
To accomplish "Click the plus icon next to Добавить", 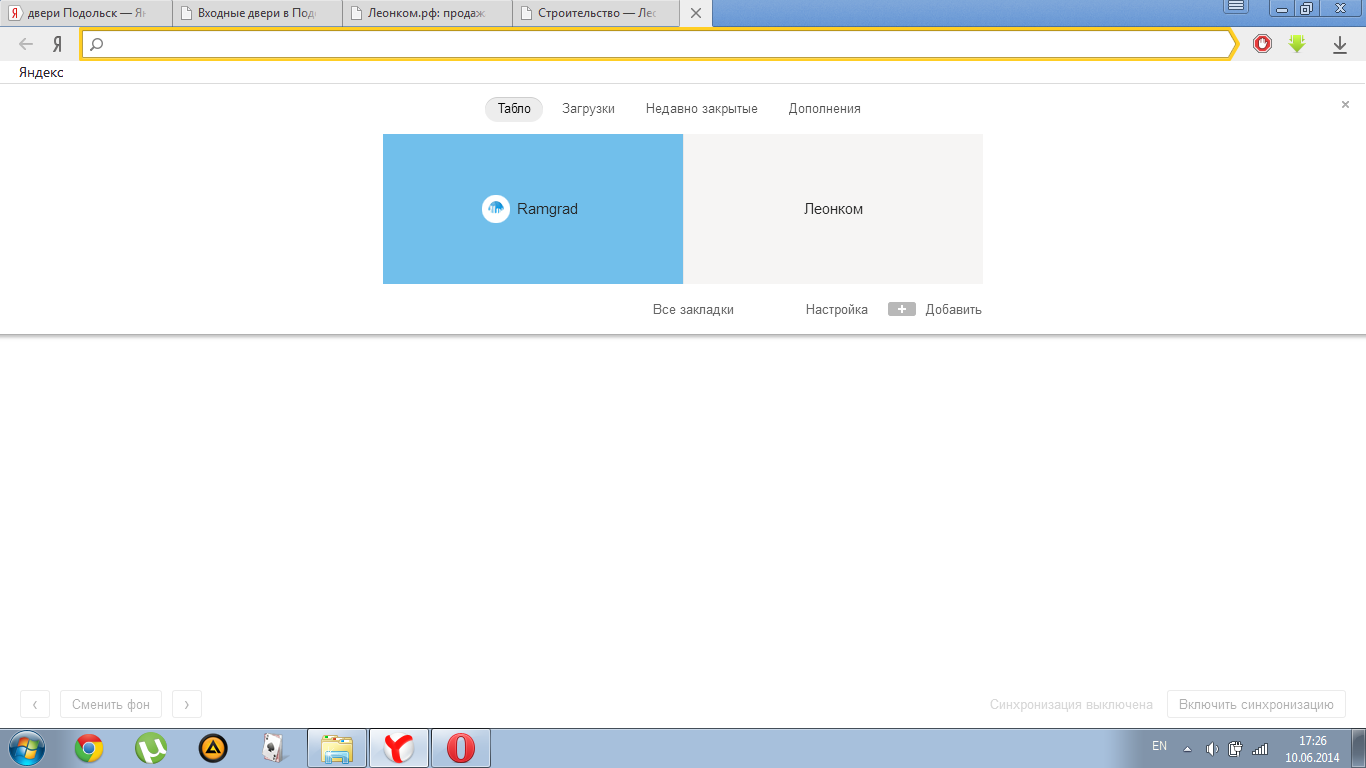I will click(x=902, y=310).
